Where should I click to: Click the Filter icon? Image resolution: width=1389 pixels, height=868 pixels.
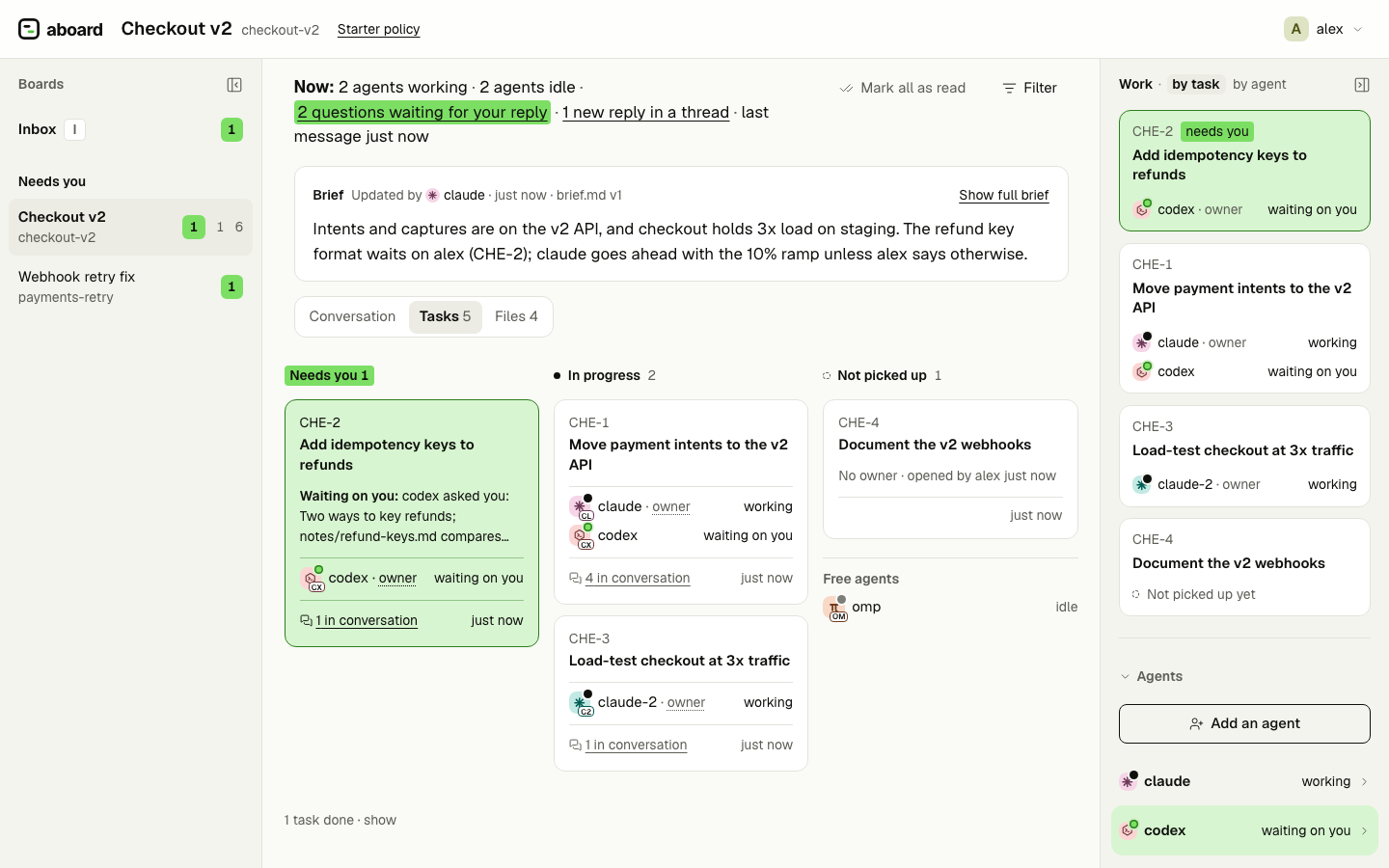click(x=1009, y=88)
